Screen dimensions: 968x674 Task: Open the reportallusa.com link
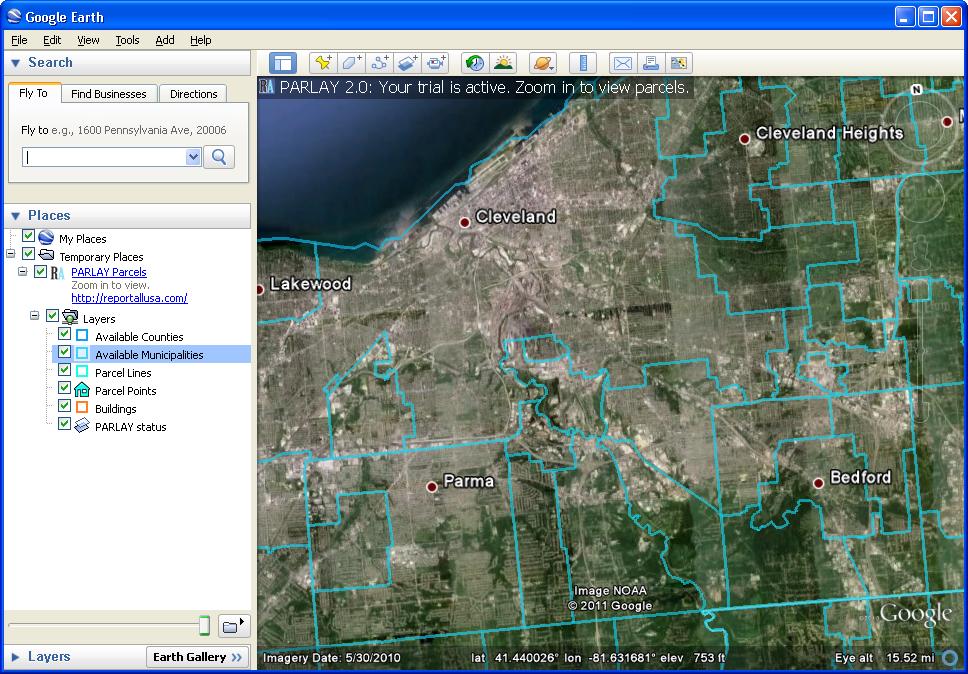(129, 298)
